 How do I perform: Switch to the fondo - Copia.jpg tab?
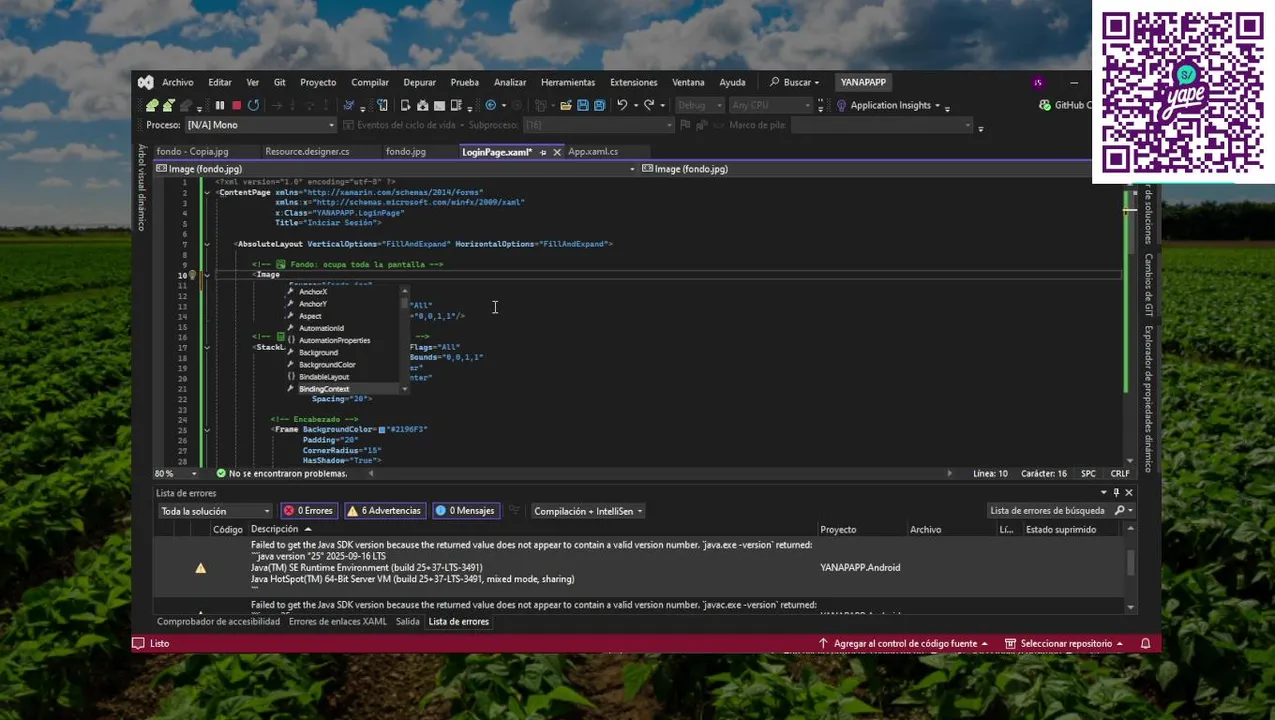pos(192,152)
